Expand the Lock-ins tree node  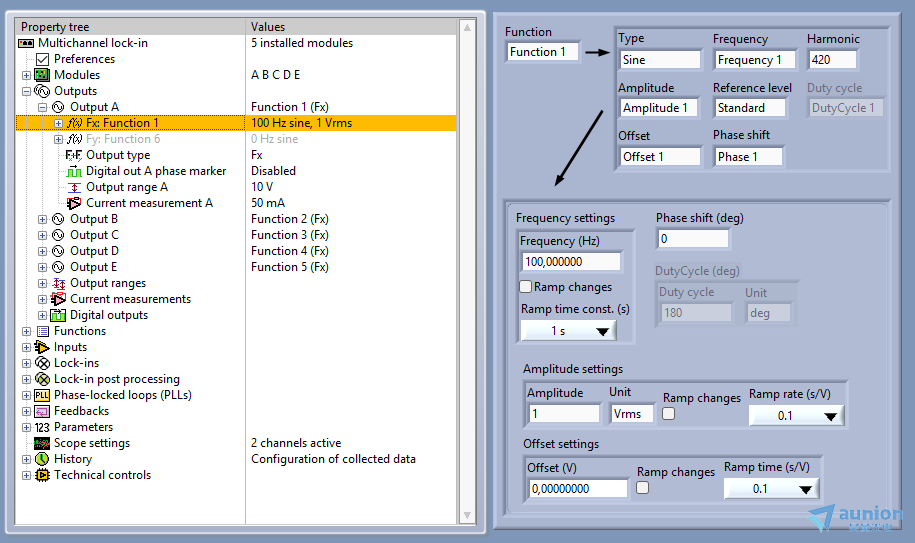tap(27, 363)
